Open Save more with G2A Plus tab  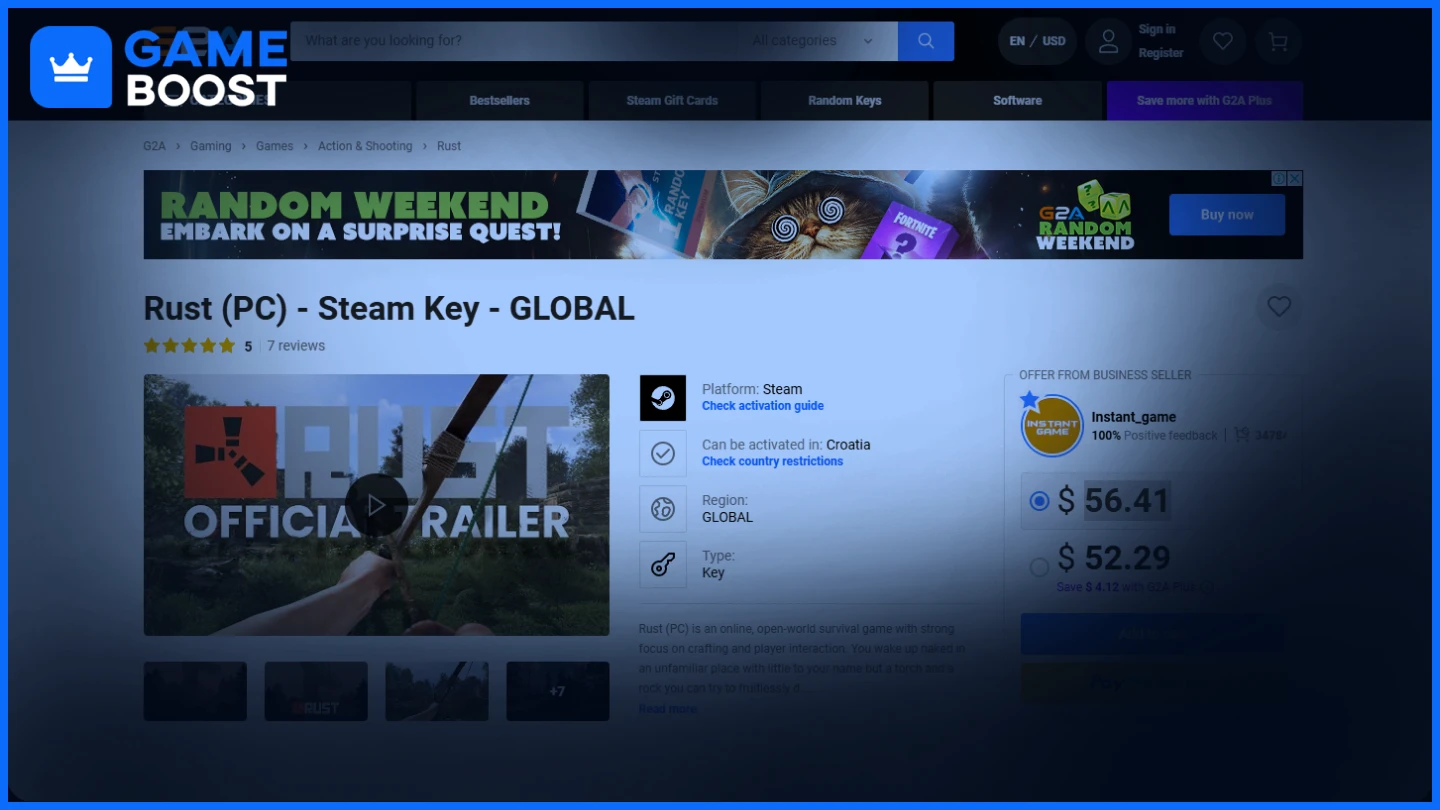point(1204,101)
